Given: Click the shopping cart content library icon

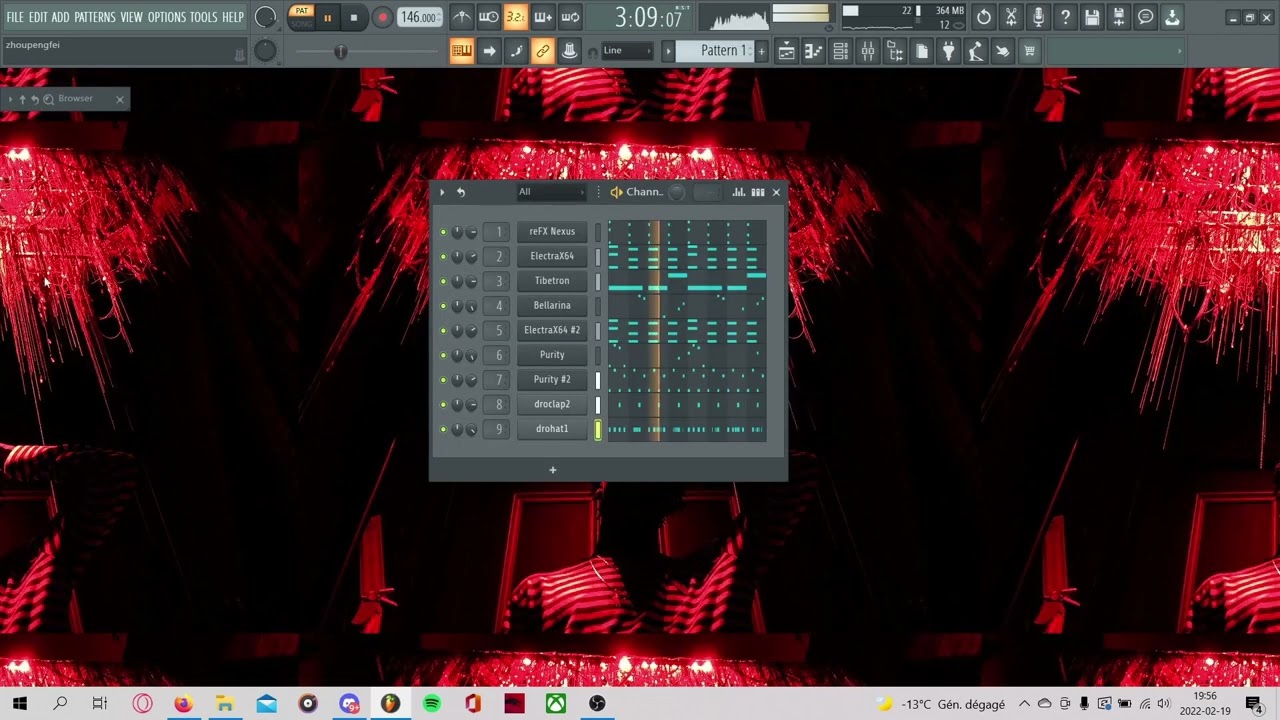Looking at the screenshot, I should click(1029, 51).
